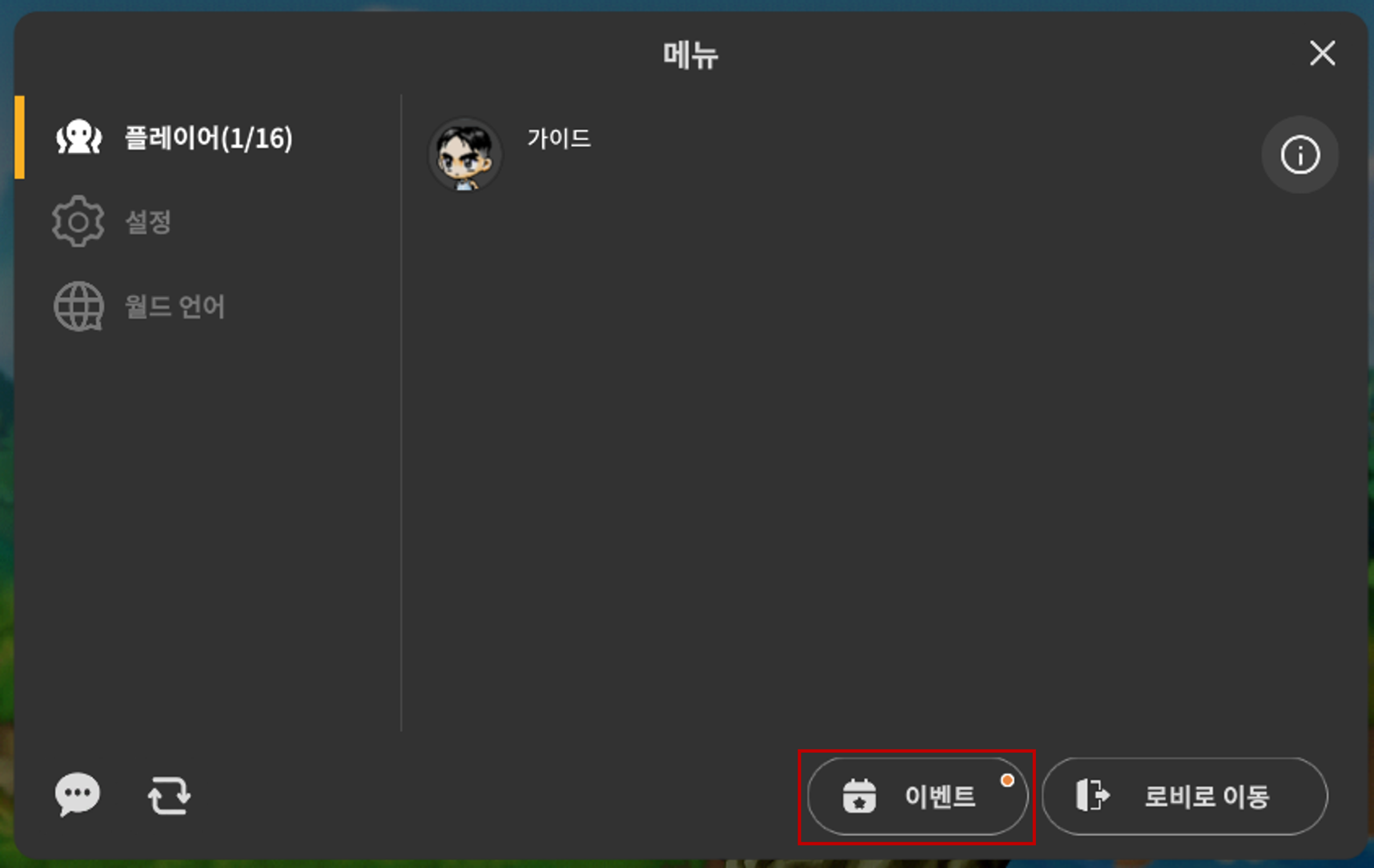The height and width of the screenshot is (868, 1374).
Task: Click the 월드 언어 globe icon
Action: [x=79, y=306]
